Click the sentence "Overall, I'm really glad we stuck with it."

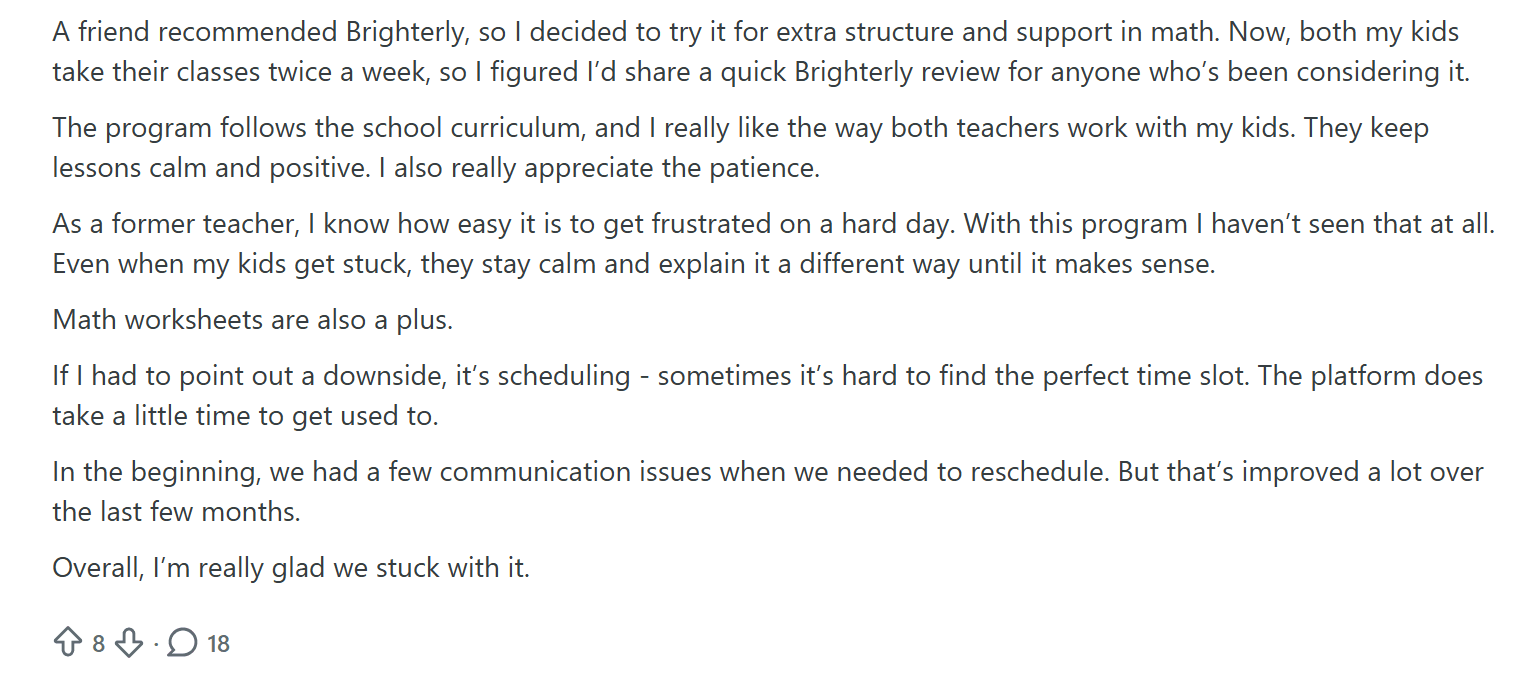click(x=291, y=568)
